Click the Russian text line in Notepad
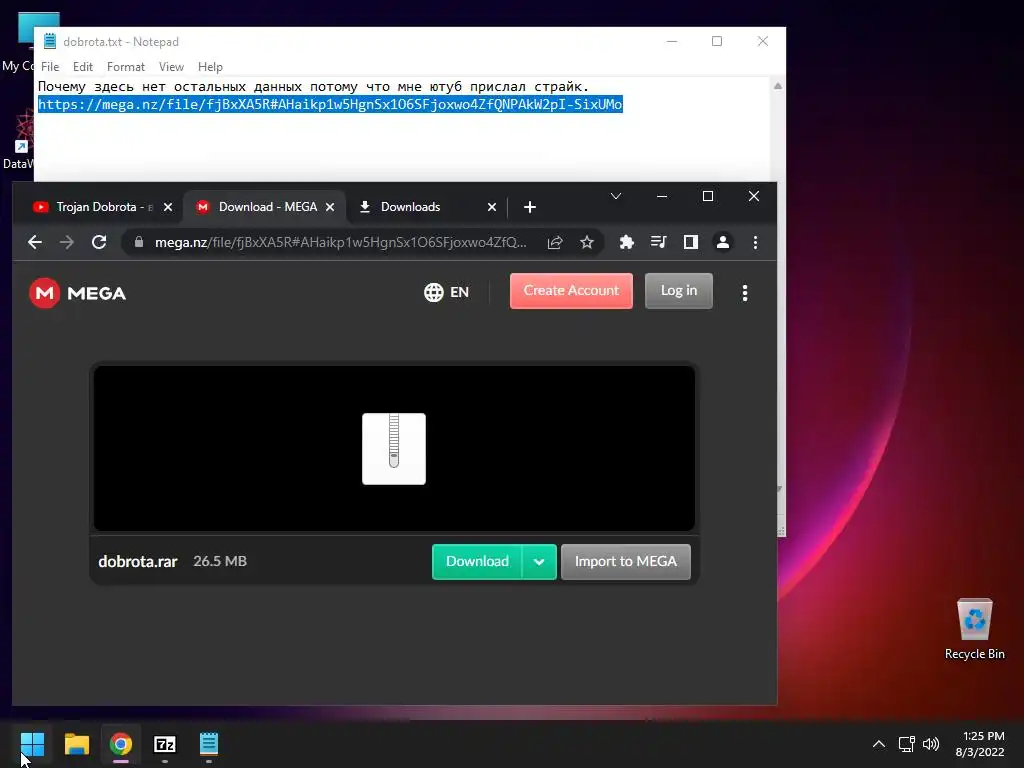 (x=313, y=86)
